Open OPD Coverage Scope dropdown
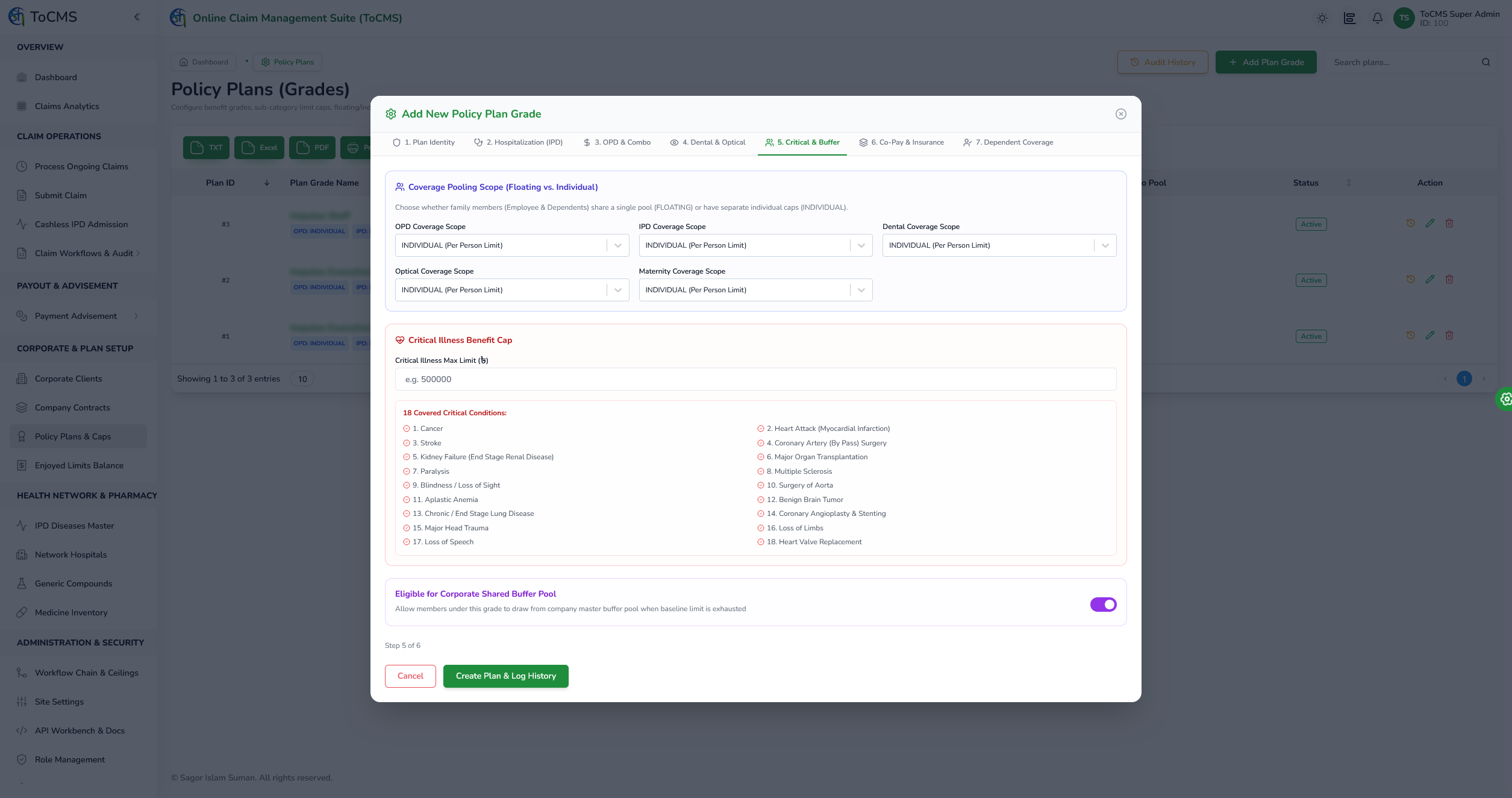Viewport: 1512px width, 798px height. pyautogui.click(x=512, y=245)
